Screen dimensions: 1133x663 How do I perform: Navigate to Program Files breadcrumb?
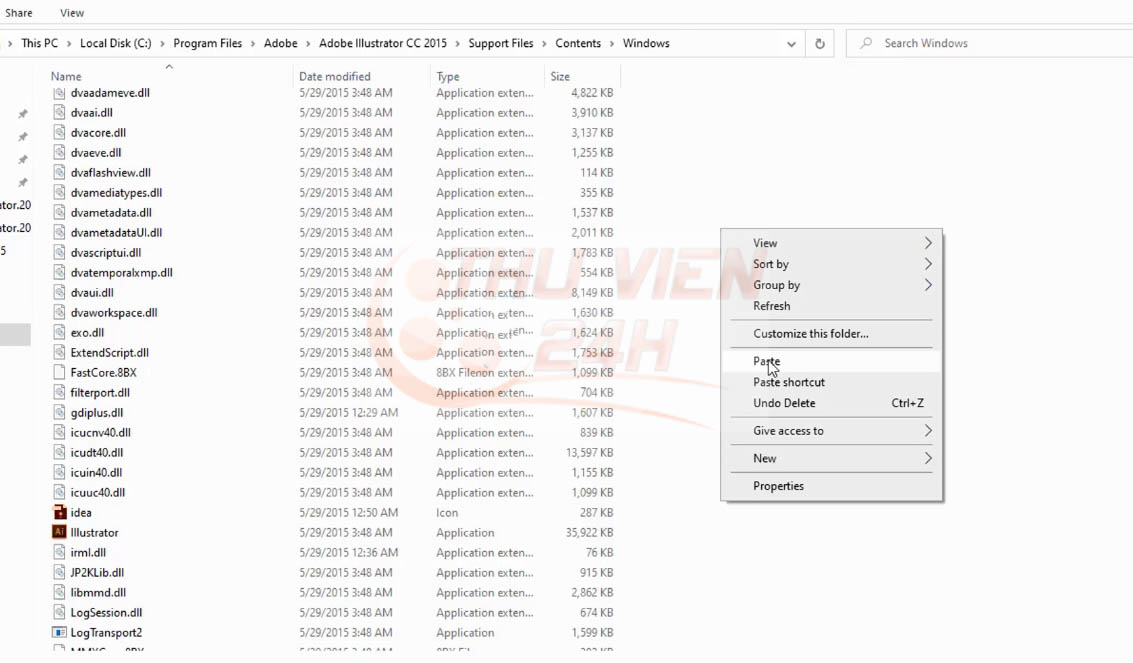207,43
